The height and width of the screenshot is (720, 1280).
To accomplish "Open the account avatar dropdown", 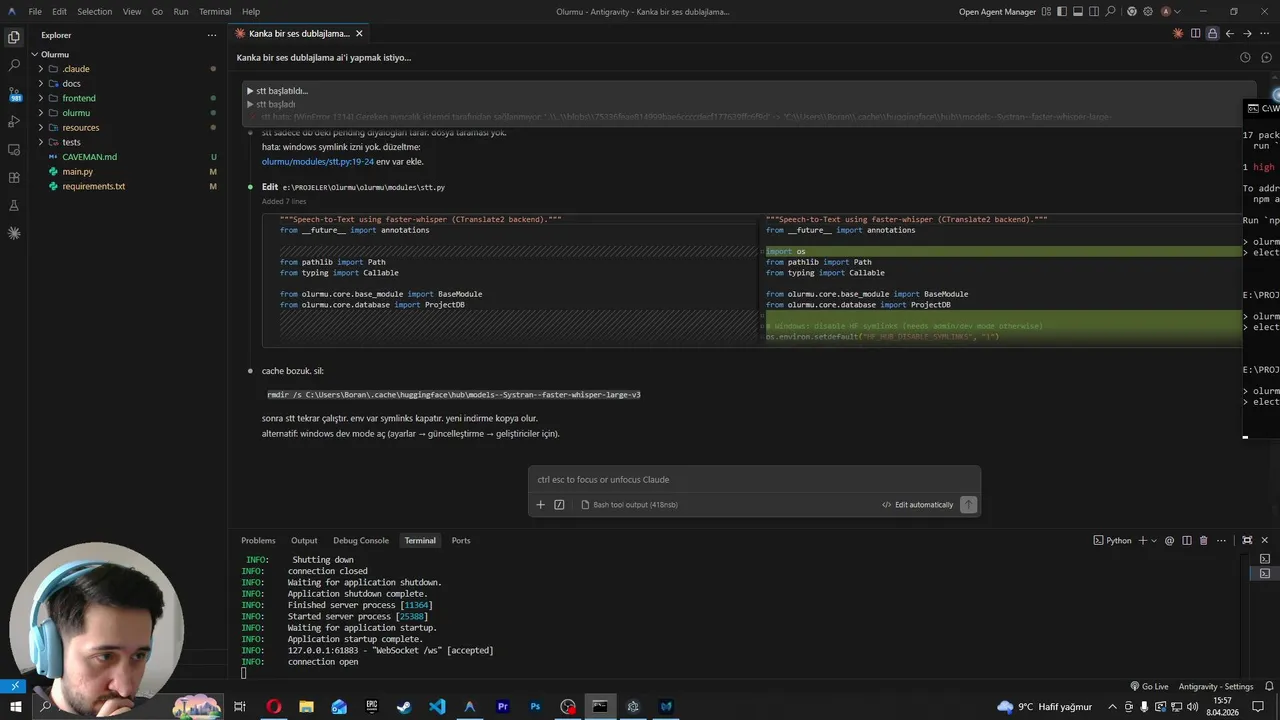I will pyautogui.click(x=1170, y=12).
